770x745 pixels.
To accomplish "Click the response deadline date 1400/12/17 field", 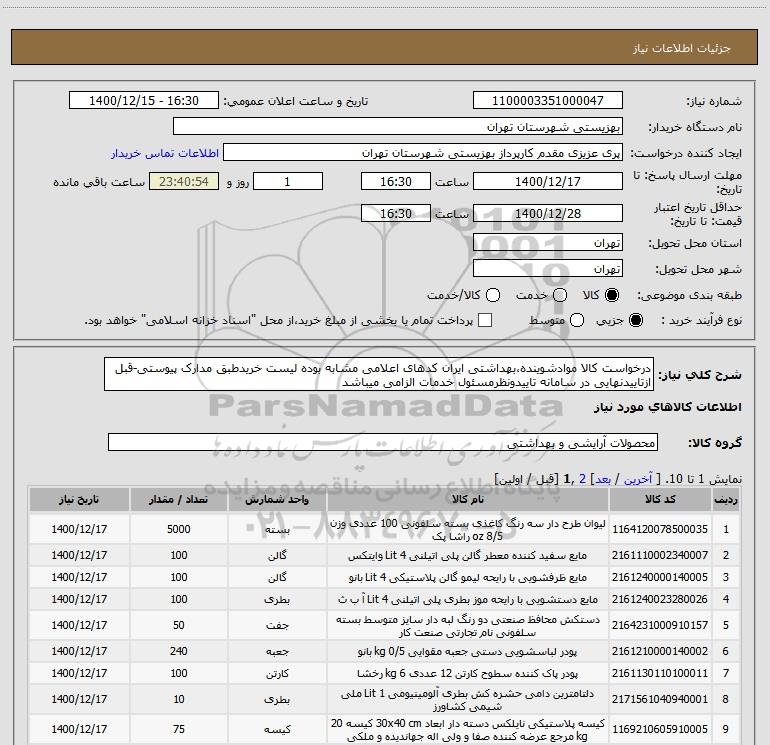I will tap(548, 181).
